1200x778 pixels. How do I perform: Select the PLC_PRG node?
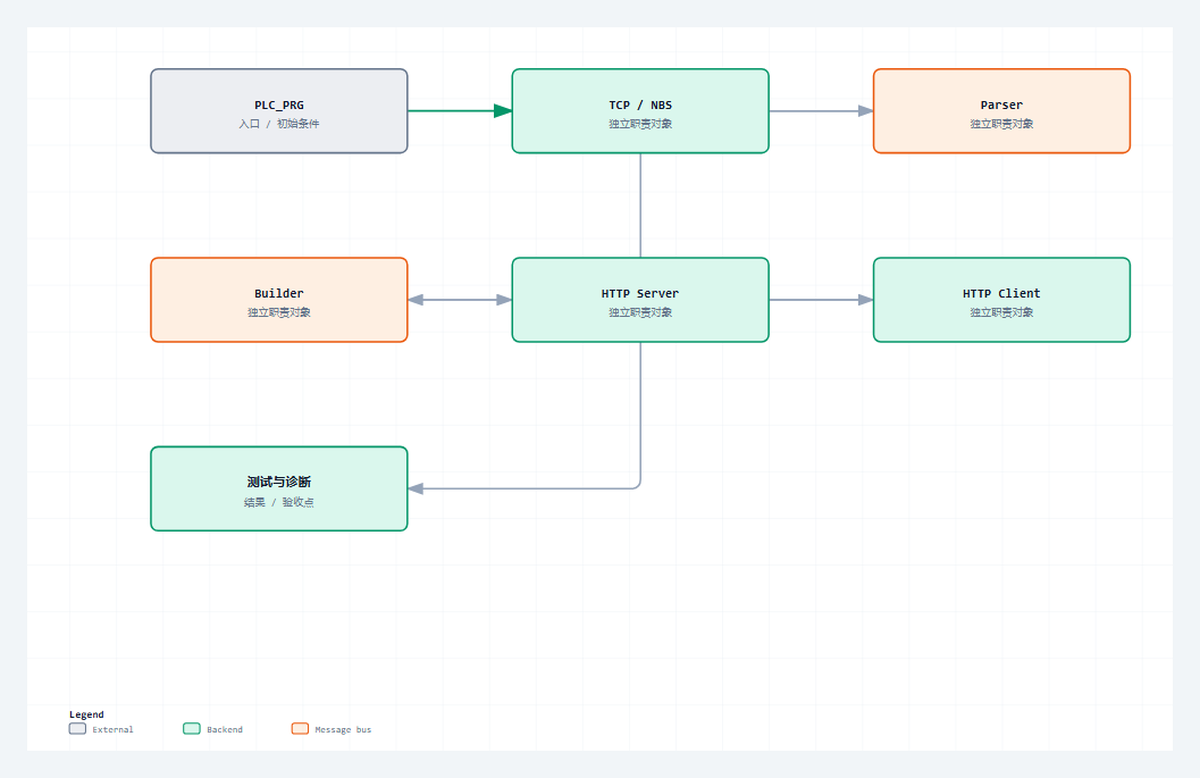tap(279, 111)
